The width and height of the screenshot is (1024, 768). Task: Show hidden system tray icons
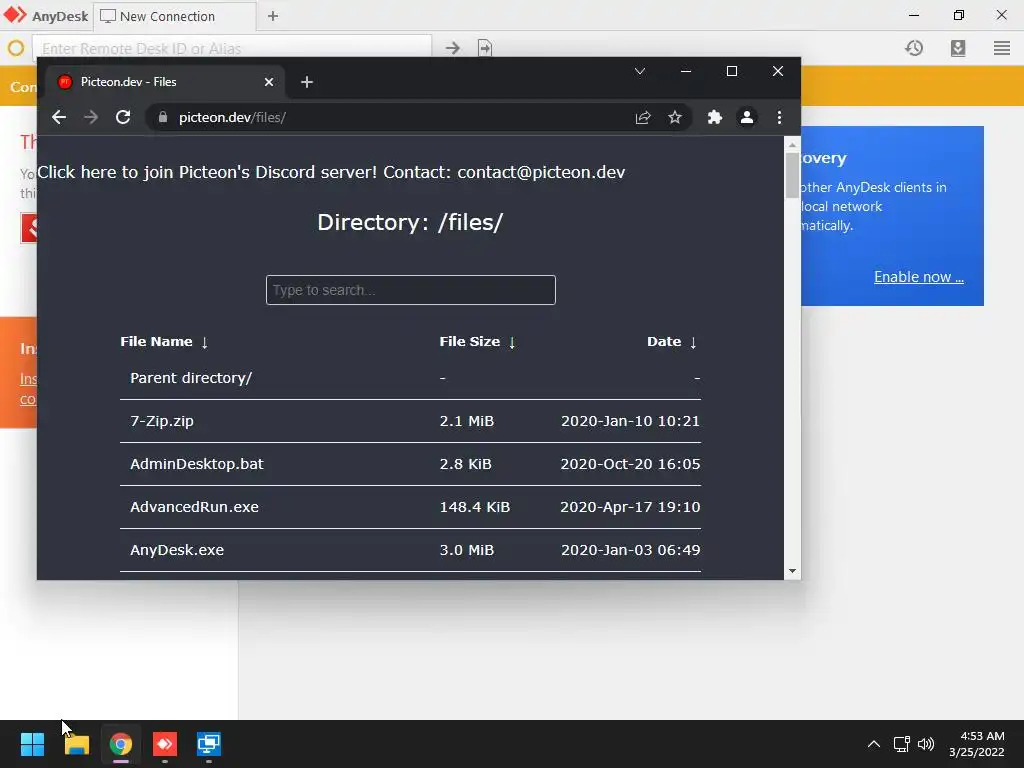(x=874, y=744)
